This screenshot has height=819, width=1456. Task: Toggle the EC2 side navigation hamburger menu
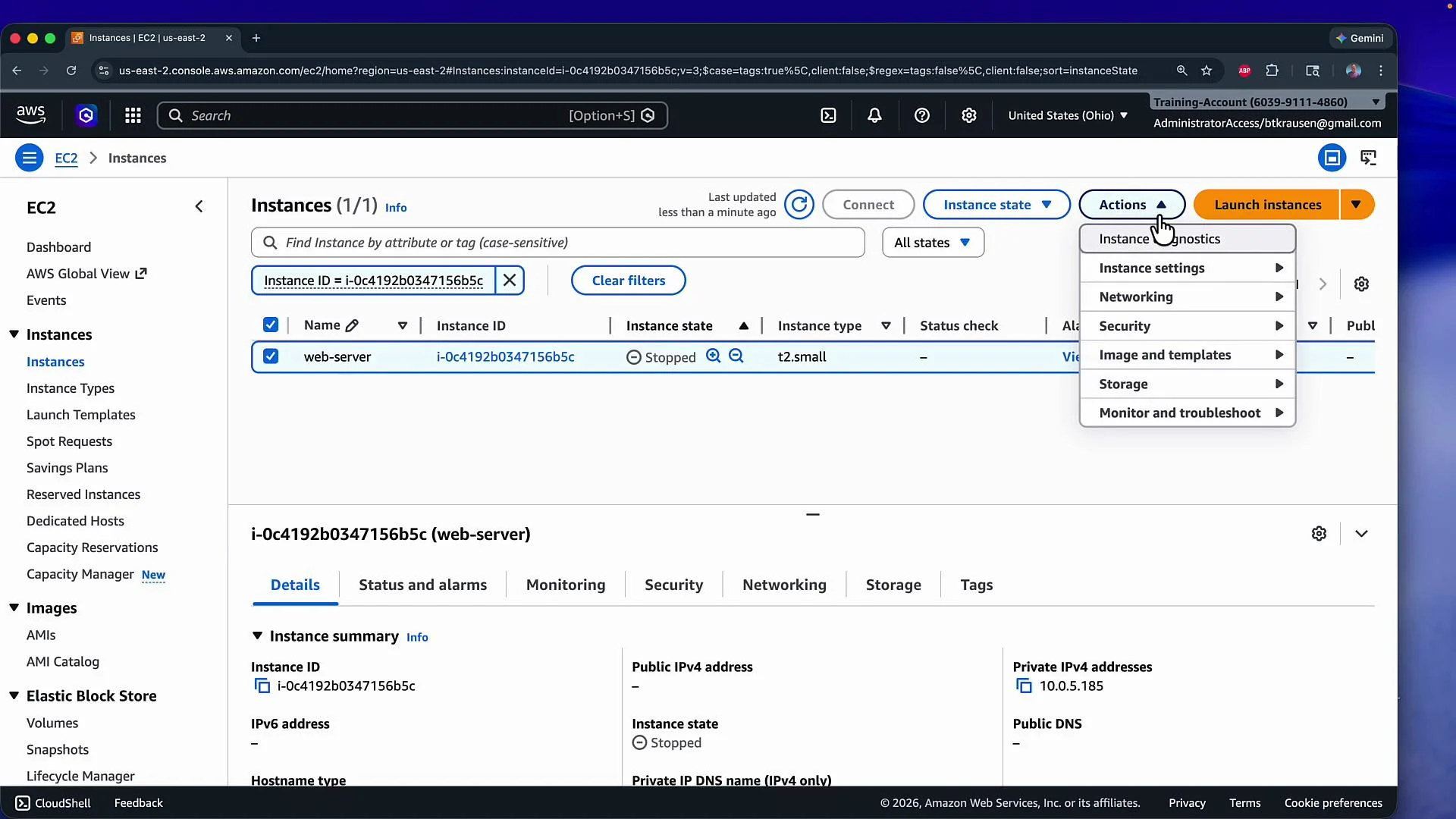(x=30, y=158)
